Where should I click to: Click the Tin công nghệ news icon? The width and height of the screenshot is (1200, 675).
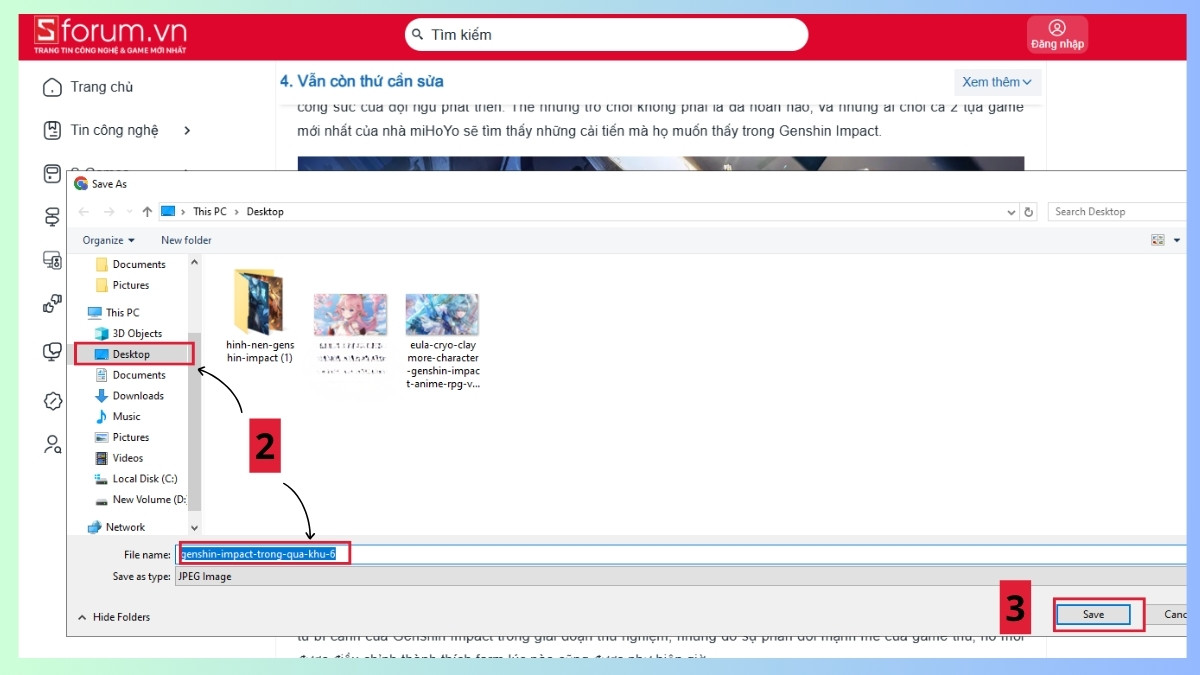52,130
